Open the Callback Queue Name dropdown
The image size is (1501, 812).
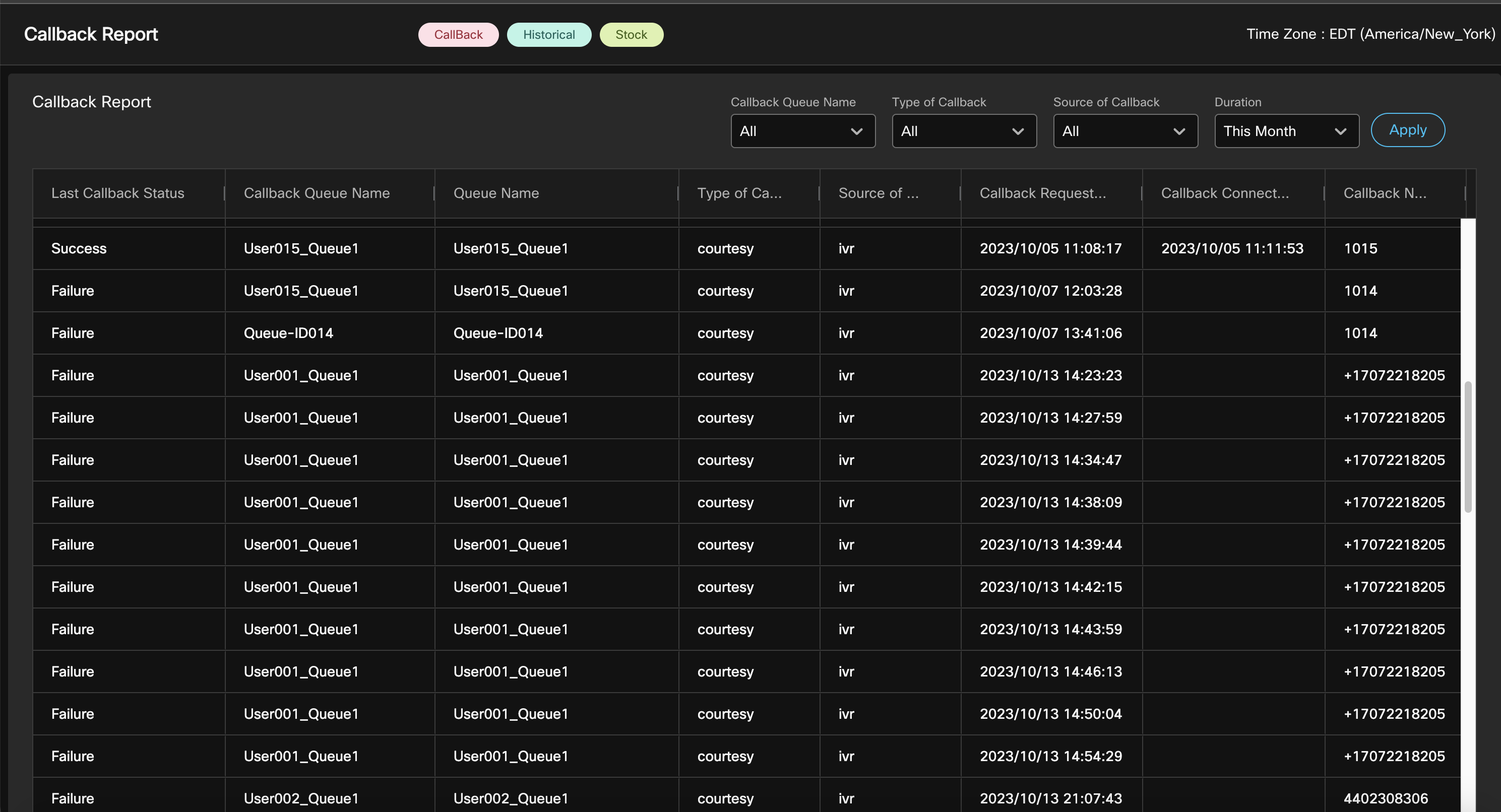tap(803, 131)
